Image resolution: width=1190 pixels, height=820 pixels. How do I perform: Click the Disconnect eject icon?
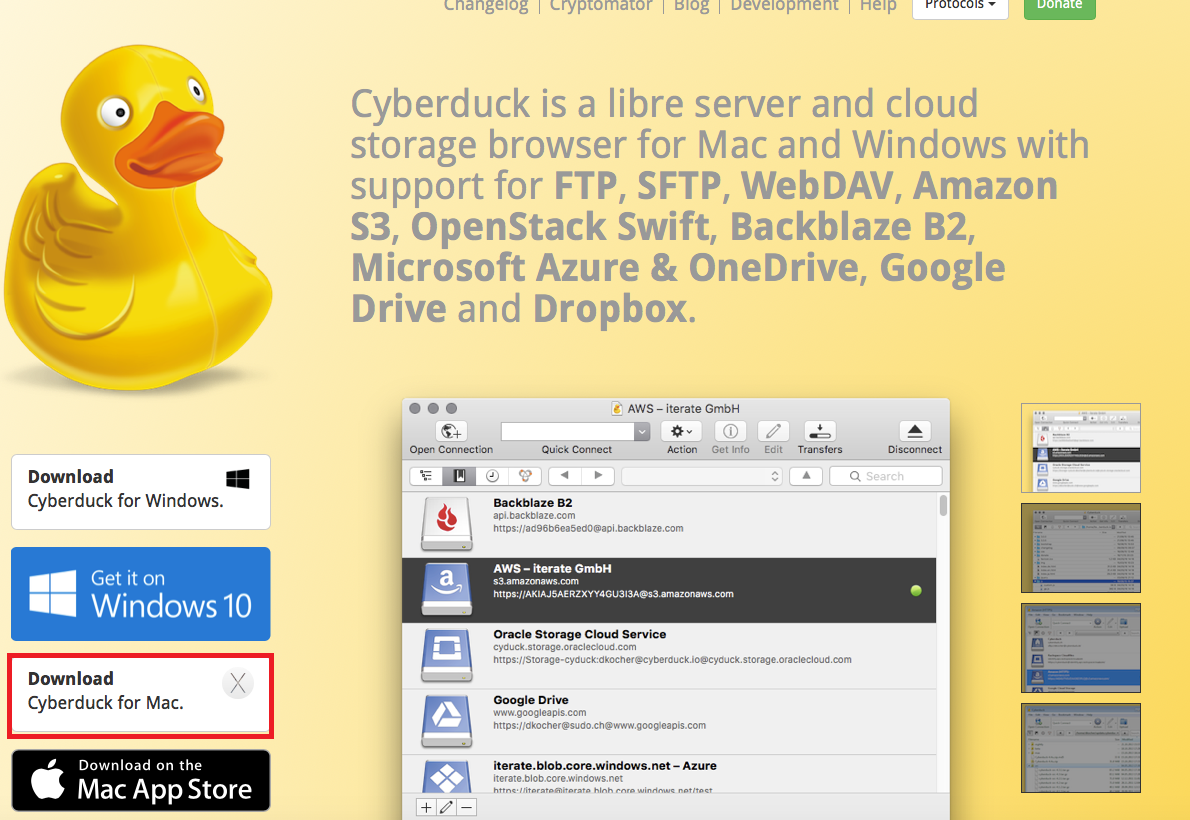point(914,432)
